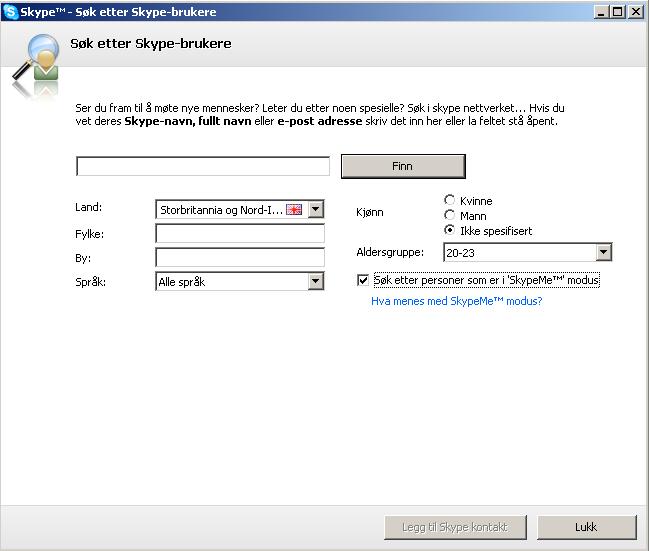649x551 pixels.
Task: Click the Skype name search input field
Action: click(203, 166)
